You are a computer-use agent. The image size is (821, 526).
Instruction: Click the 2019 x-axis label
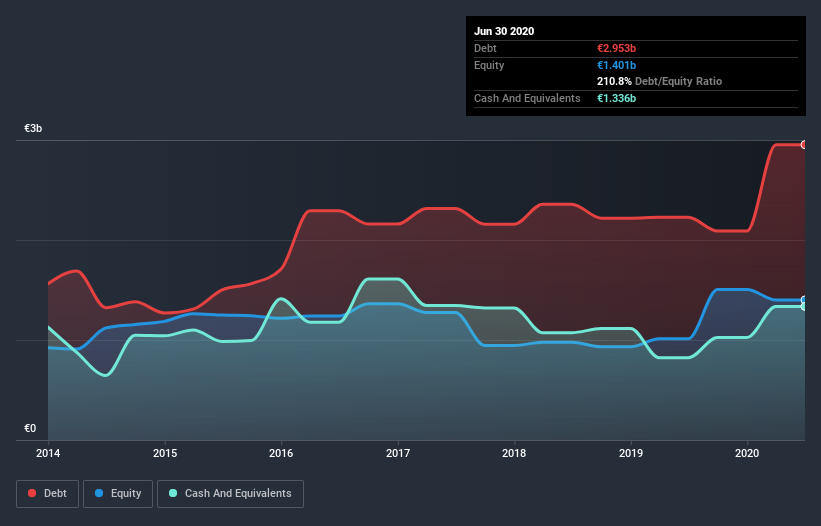631,453
